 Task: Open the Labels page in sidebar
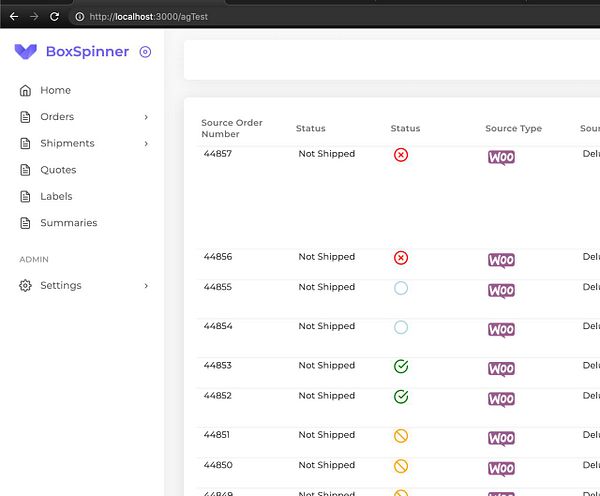pos(56,196)
